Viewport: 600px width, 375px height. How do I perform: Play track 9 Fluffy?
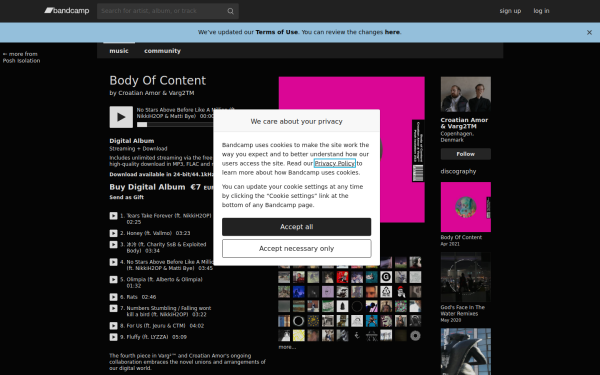tap(113, 337)
